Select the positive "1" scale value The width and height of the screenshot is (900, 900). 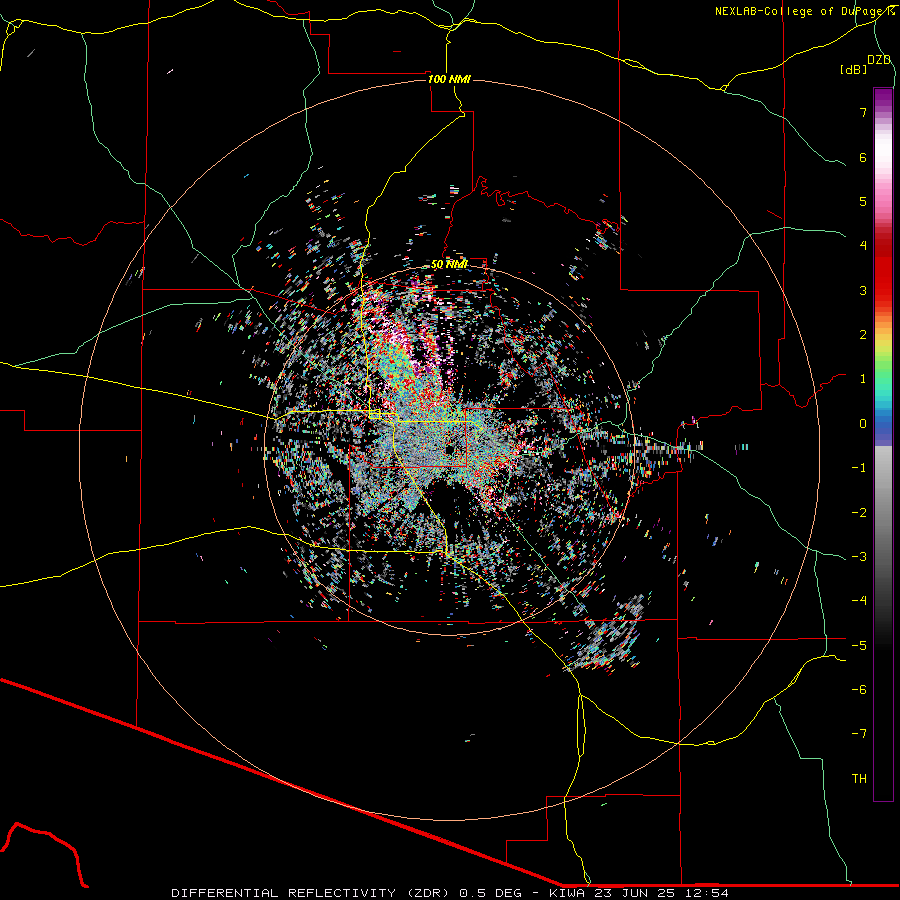pos(863,379)
